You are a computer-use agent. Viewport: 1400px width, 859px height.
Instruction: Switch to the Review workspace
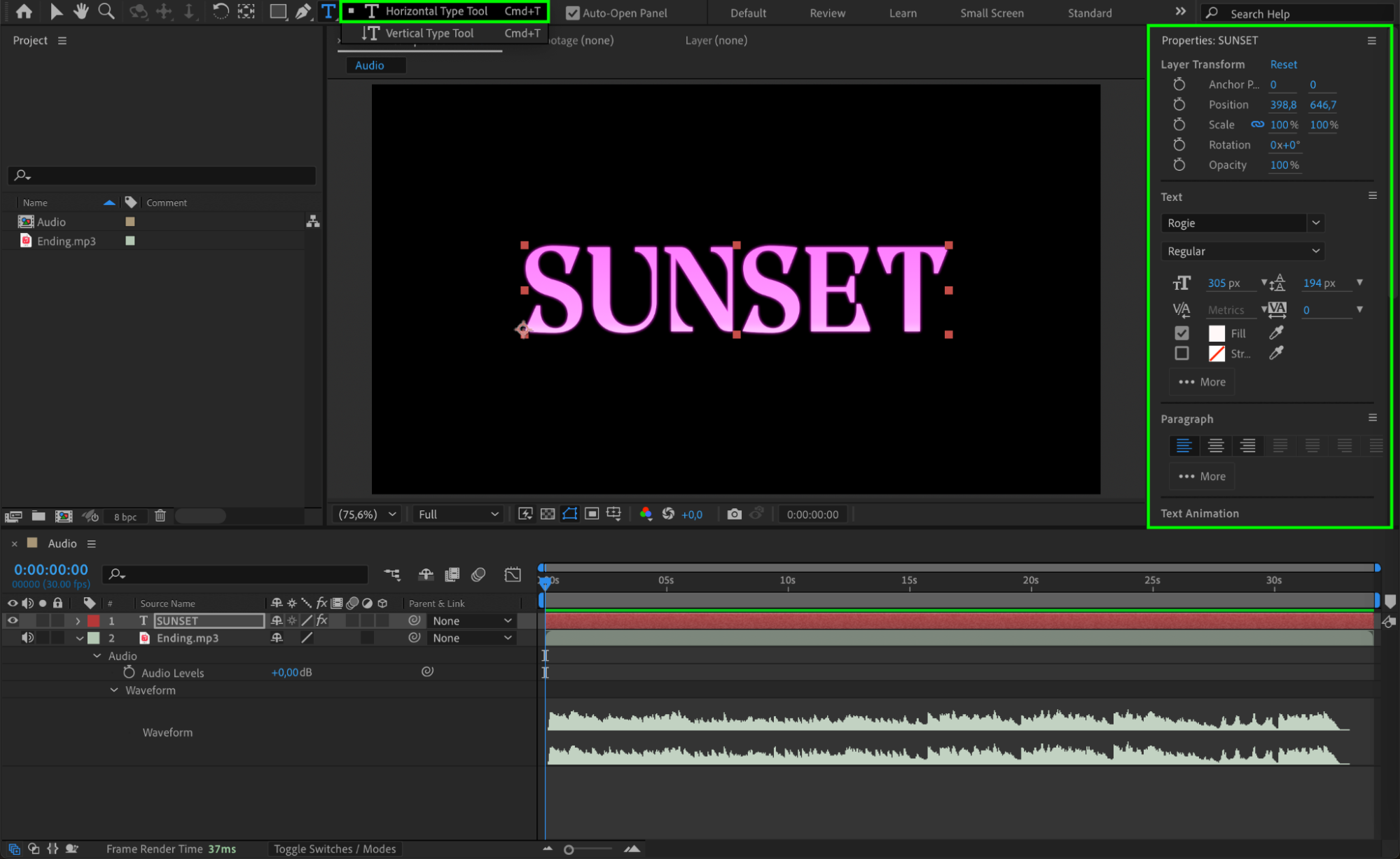[827, 13]
